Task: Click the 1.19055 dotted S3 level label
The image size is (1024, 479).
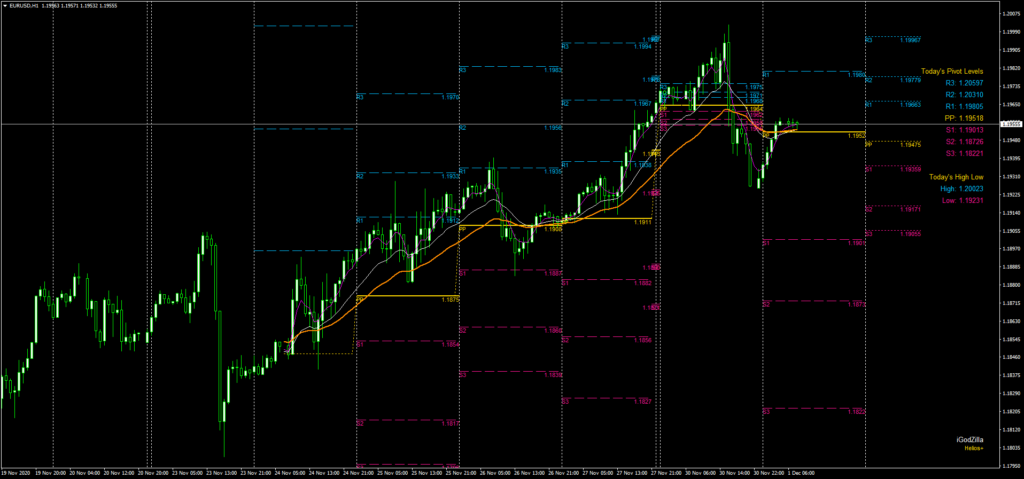Action: pyautogui.click(x=910, y=233)
